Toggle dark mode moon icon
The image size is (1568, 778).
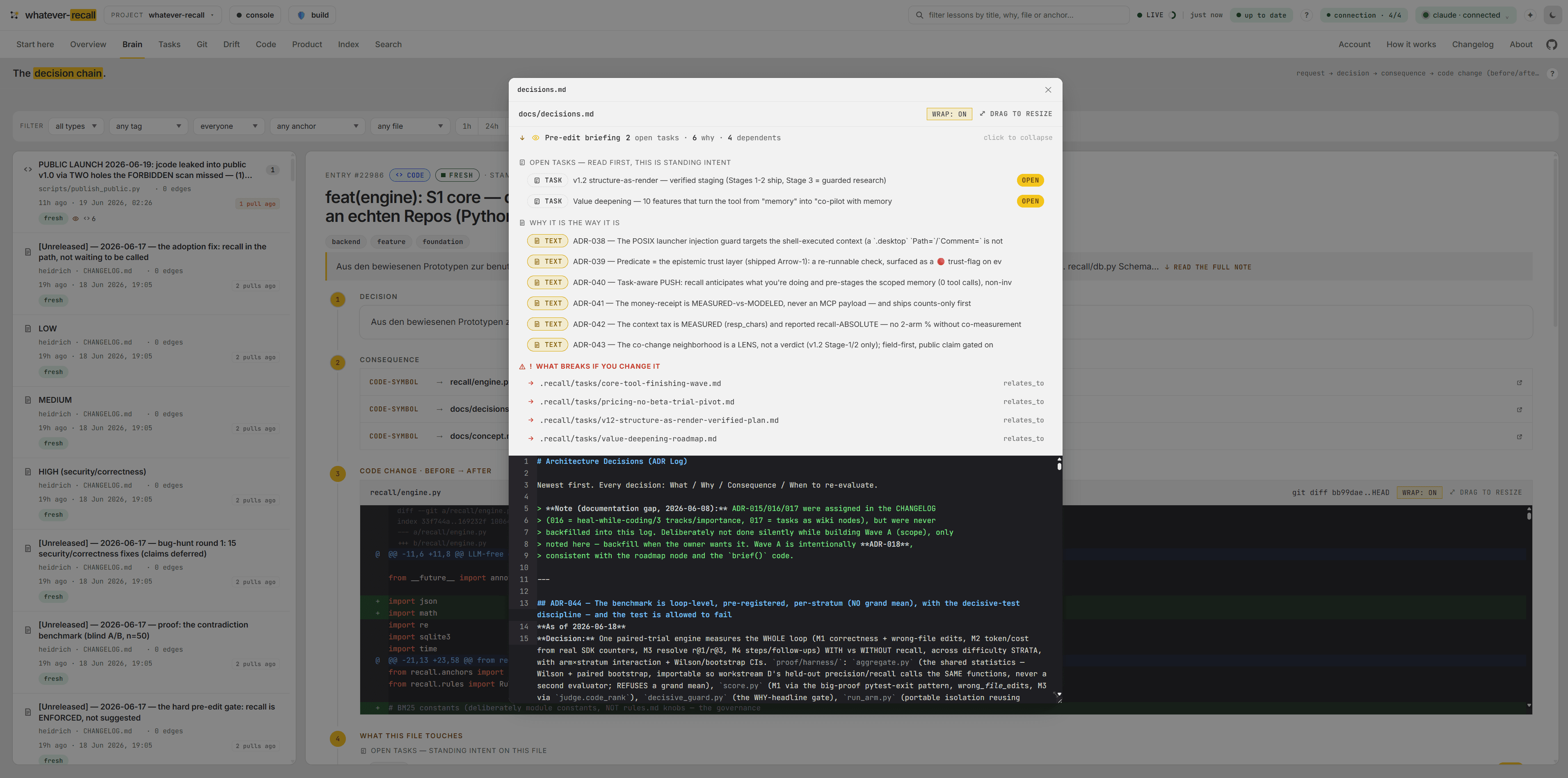tap(1553, 15)
